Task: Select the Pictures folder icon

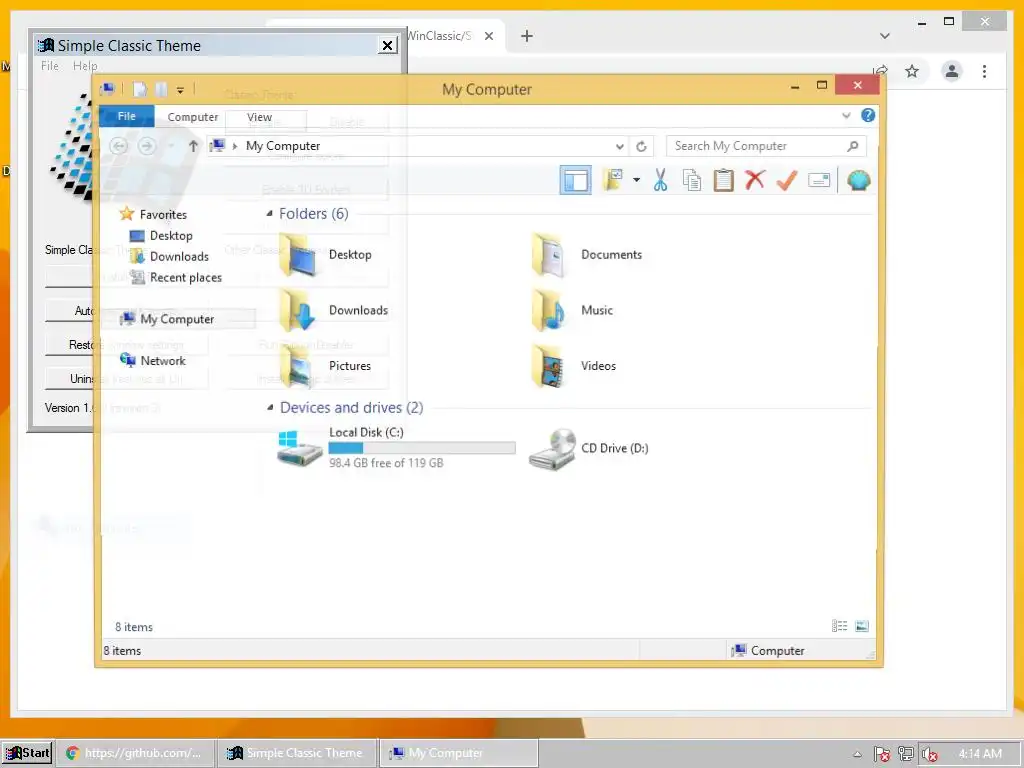Action: pyautogui.click(x=298, y=366)
